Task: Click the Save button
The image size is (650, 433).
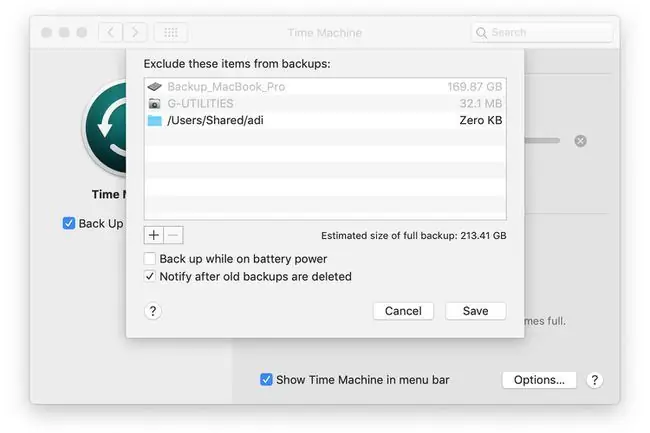Action: point(475,311)
